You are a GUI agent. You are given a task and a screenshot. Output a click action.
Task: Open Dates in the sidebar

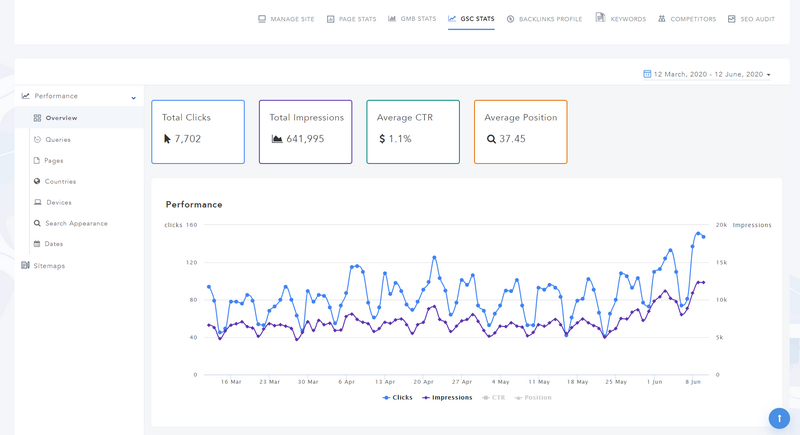pos(54,244)
